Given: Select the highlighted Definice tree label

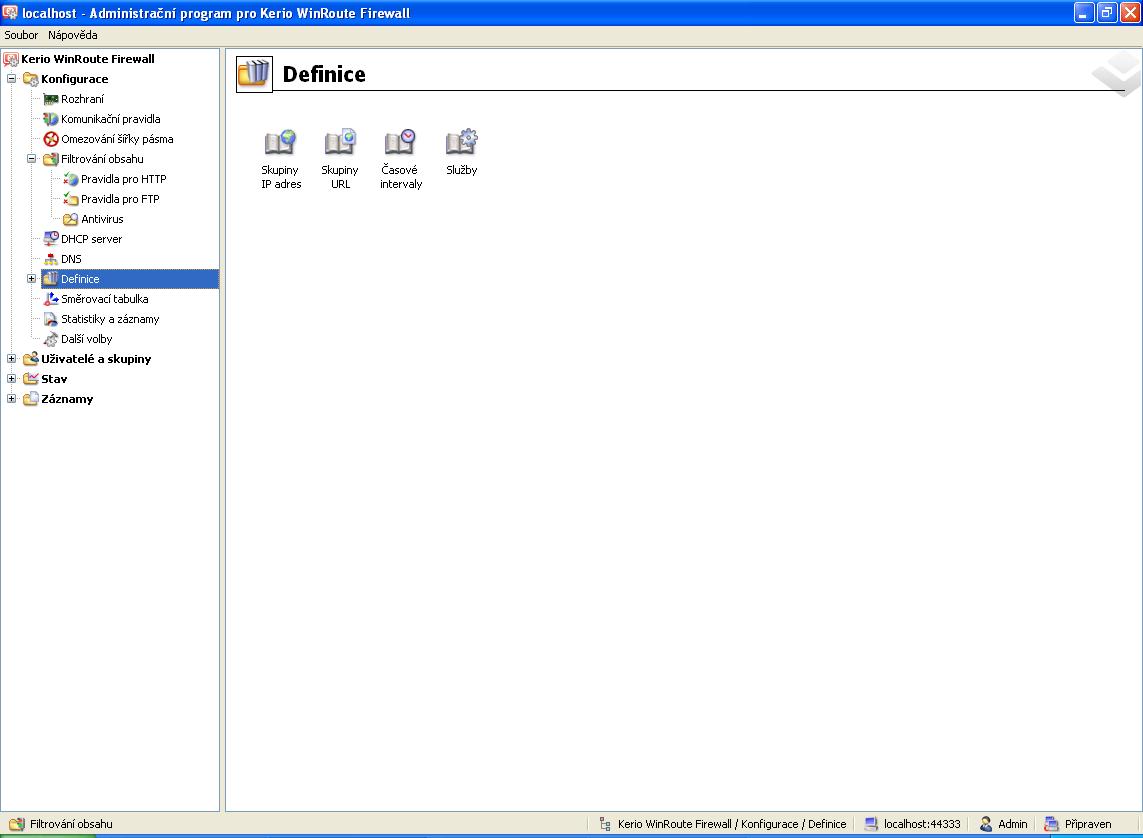Looking at the screenshot, I should pos(80,279).
